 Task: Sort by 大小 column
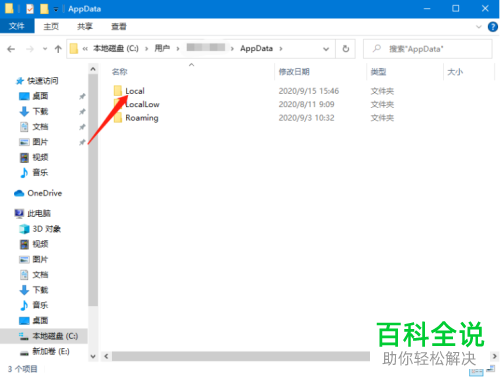455,72
